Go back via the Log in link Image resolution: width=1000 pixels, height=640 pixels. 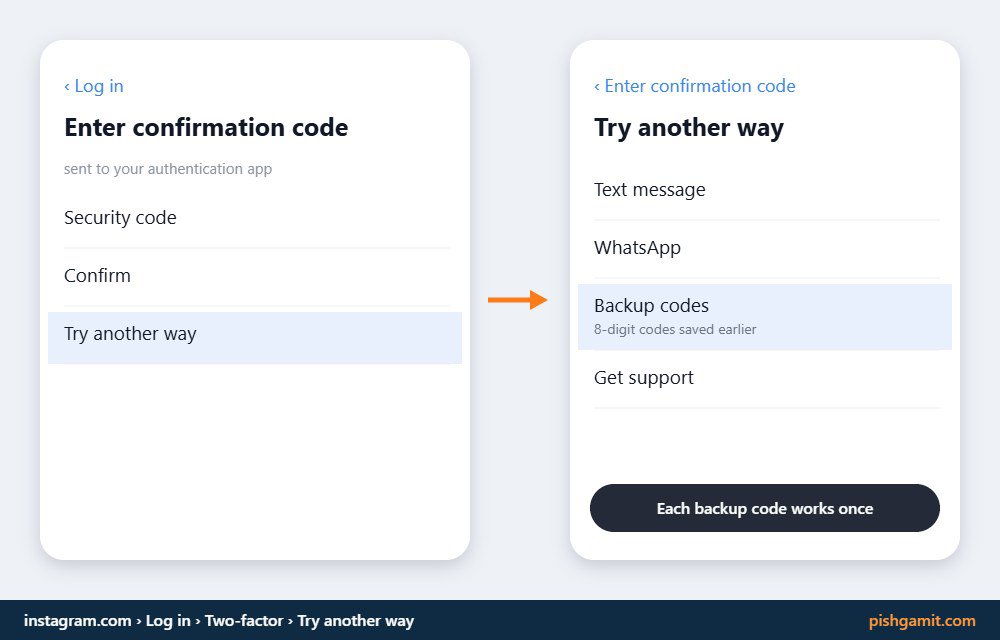94,86
